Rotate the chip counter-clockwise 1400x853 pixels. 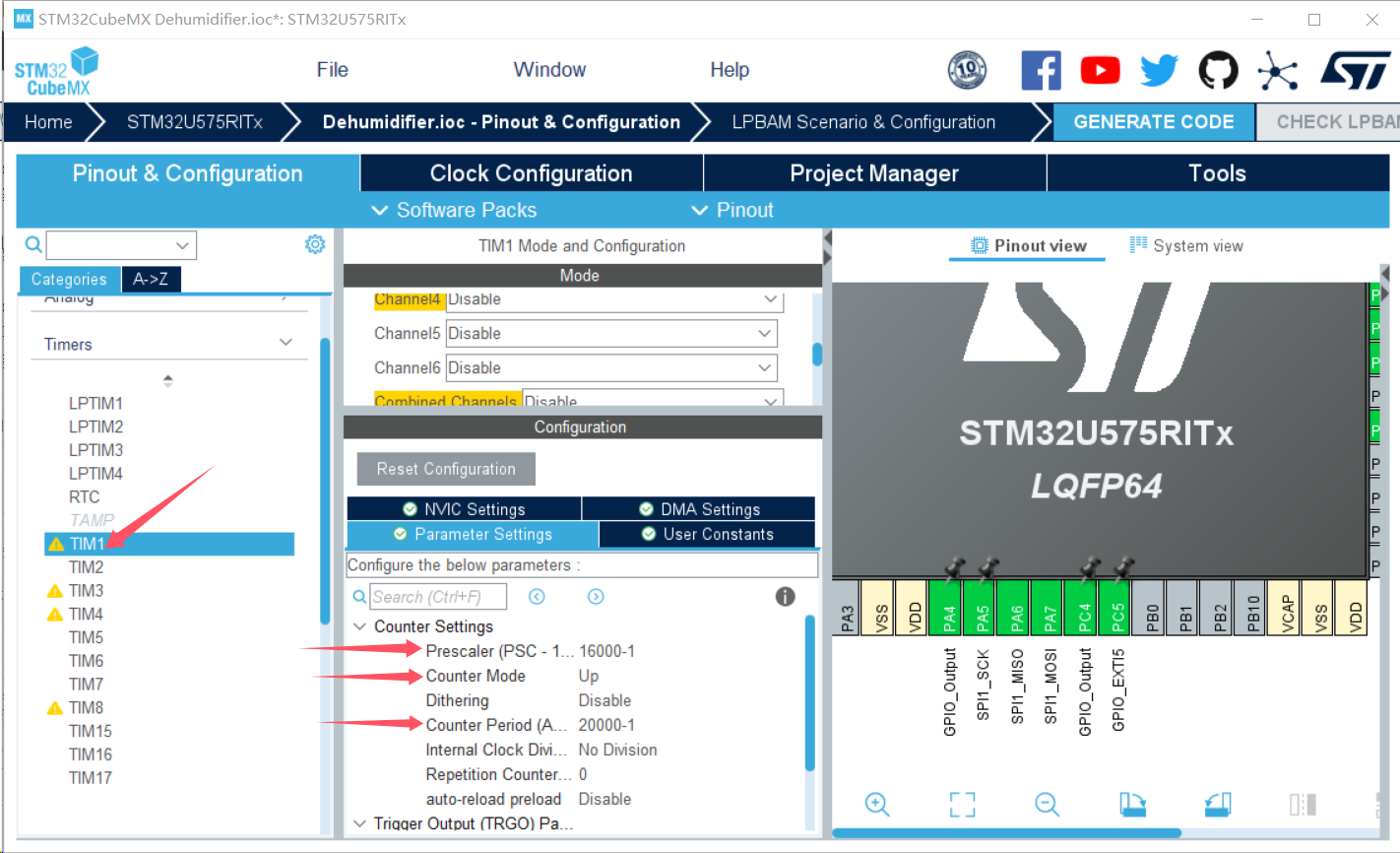pos(1218,805)
